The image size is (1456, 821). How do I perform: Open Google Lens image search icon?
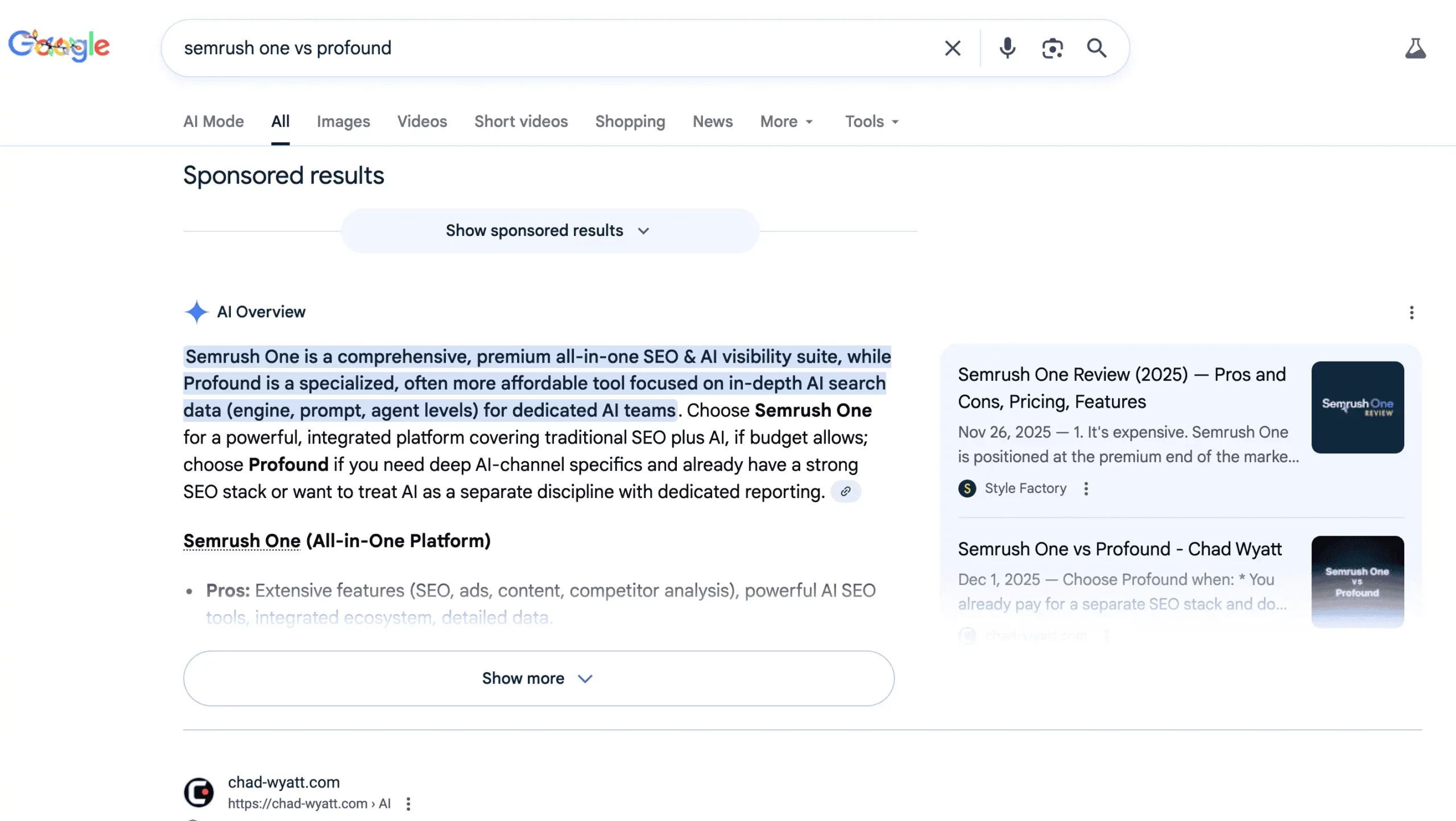point(1052,48)
